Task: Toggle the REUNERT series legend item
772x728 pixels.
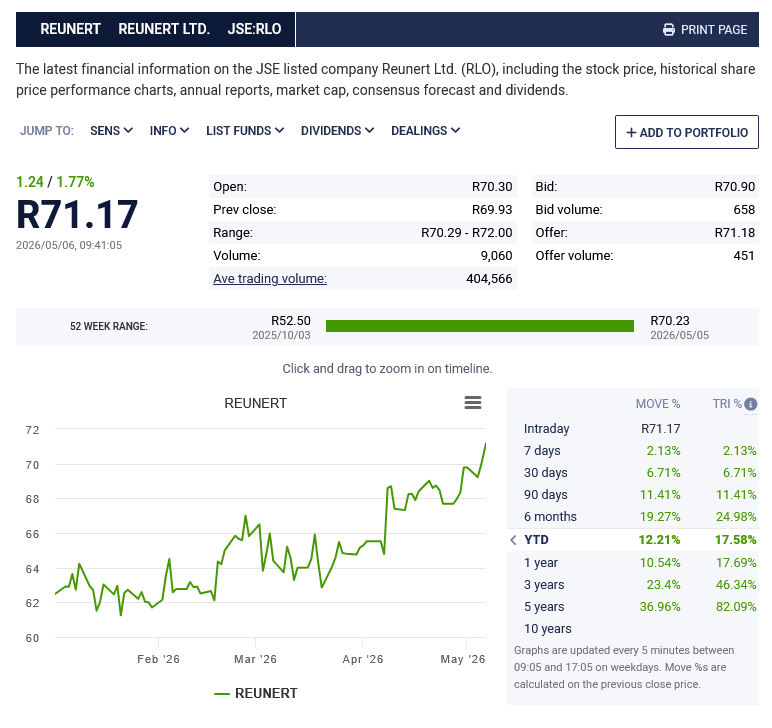Action: 256,693
